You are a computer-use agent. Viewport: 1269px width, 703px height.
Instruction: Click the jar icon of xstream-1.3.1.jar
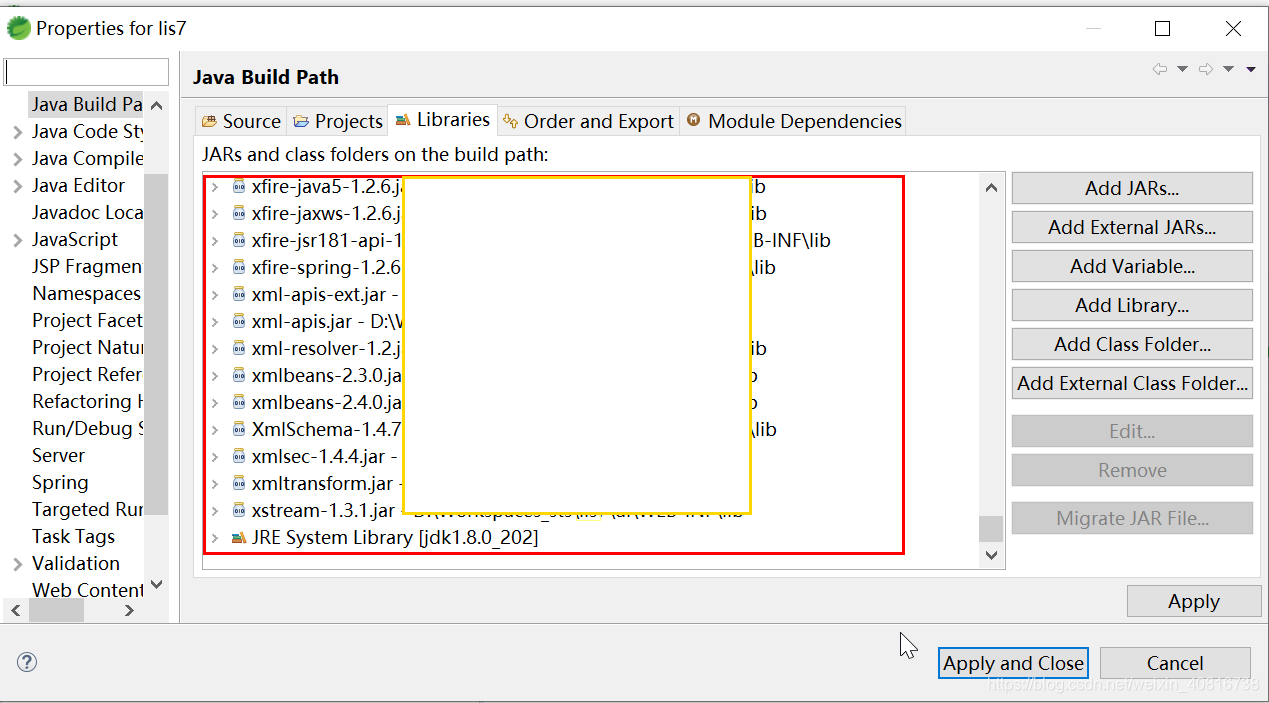[x=239, y=510]
